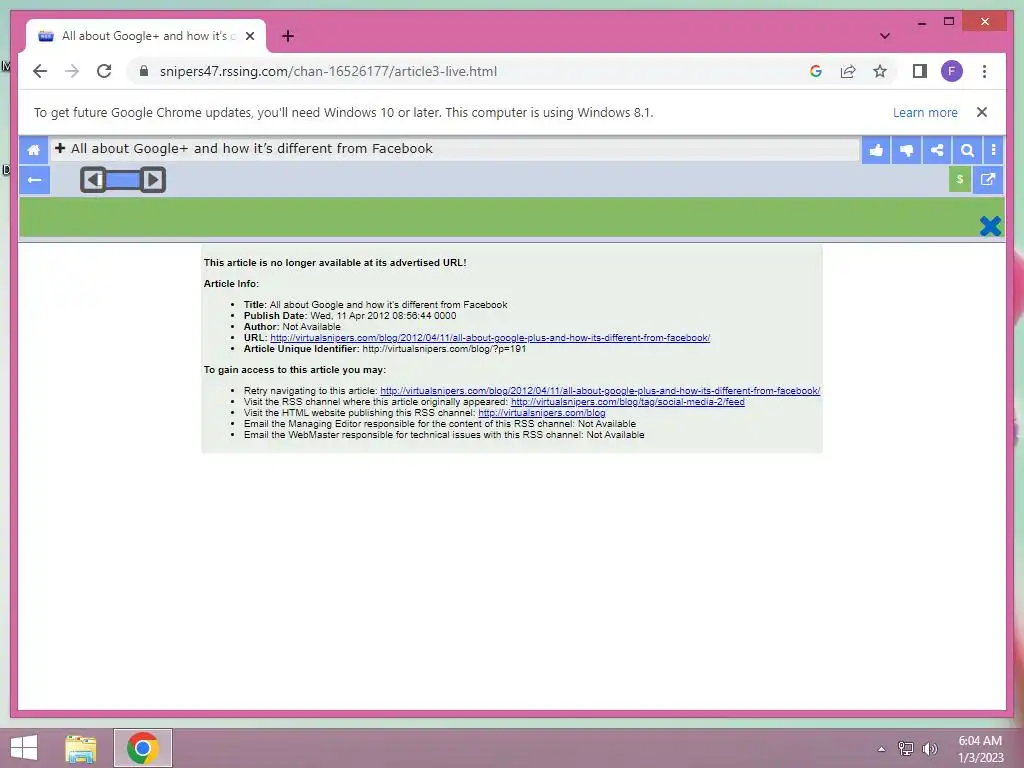The height and width of the screenshot is (768, 1024).
Task: Click the thumbs-up like icon
Action: [x=876, y=150]
